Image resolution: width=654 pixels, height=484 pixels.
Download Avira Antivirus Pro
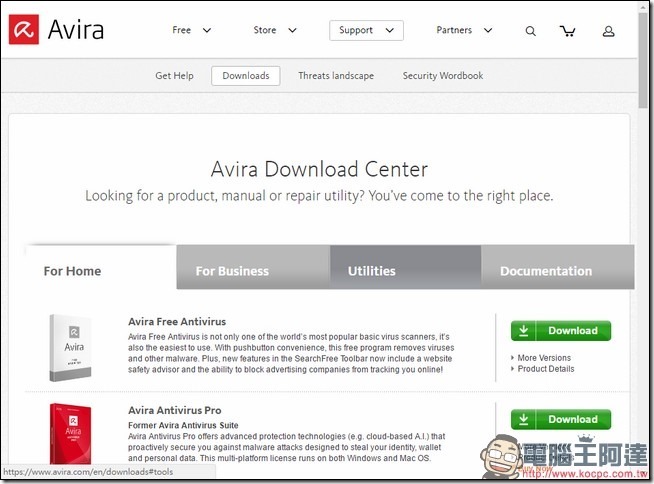click(x=561, y=419)
